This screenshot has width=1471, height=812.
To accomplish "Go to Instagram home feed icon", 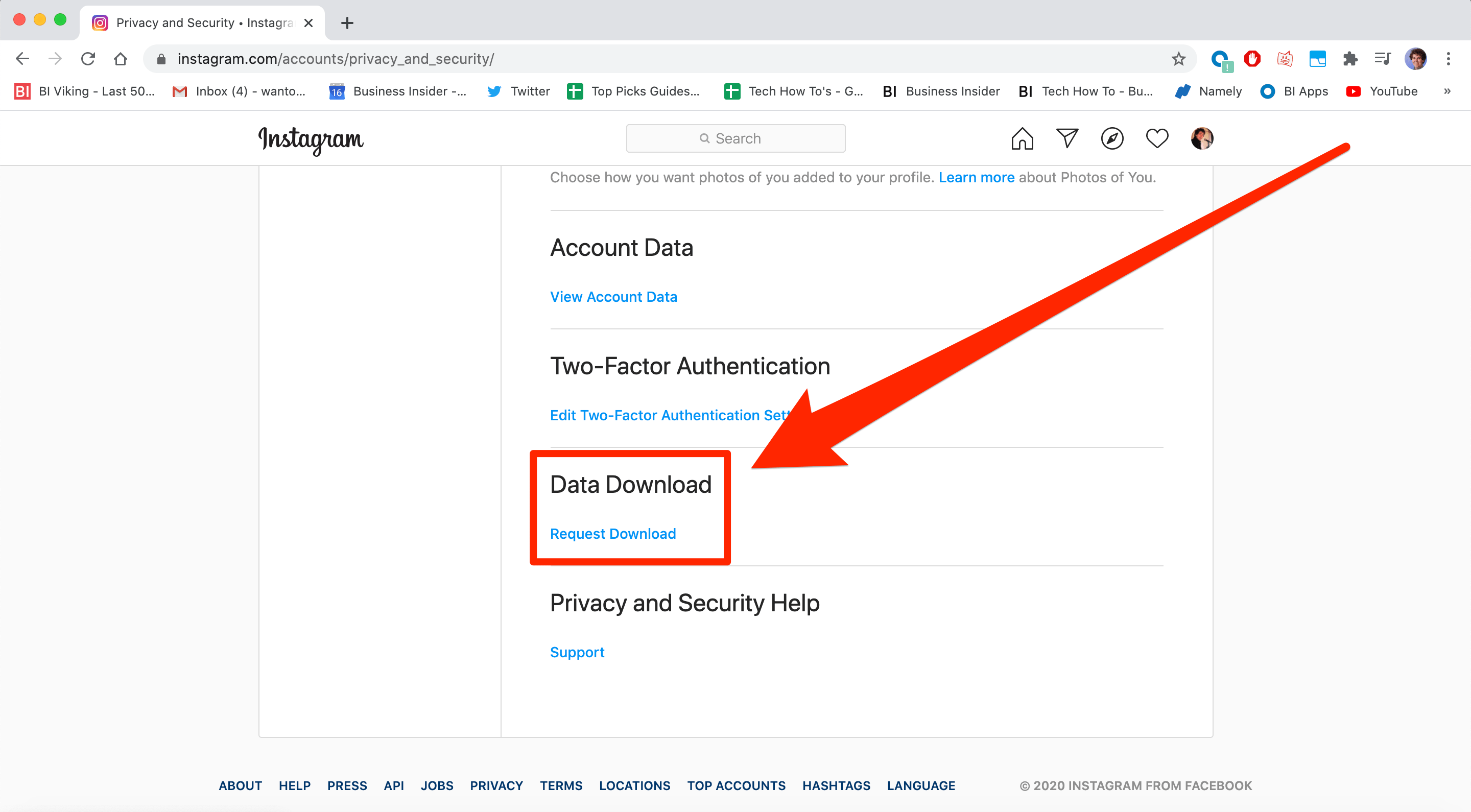I will click(1022, 139).
